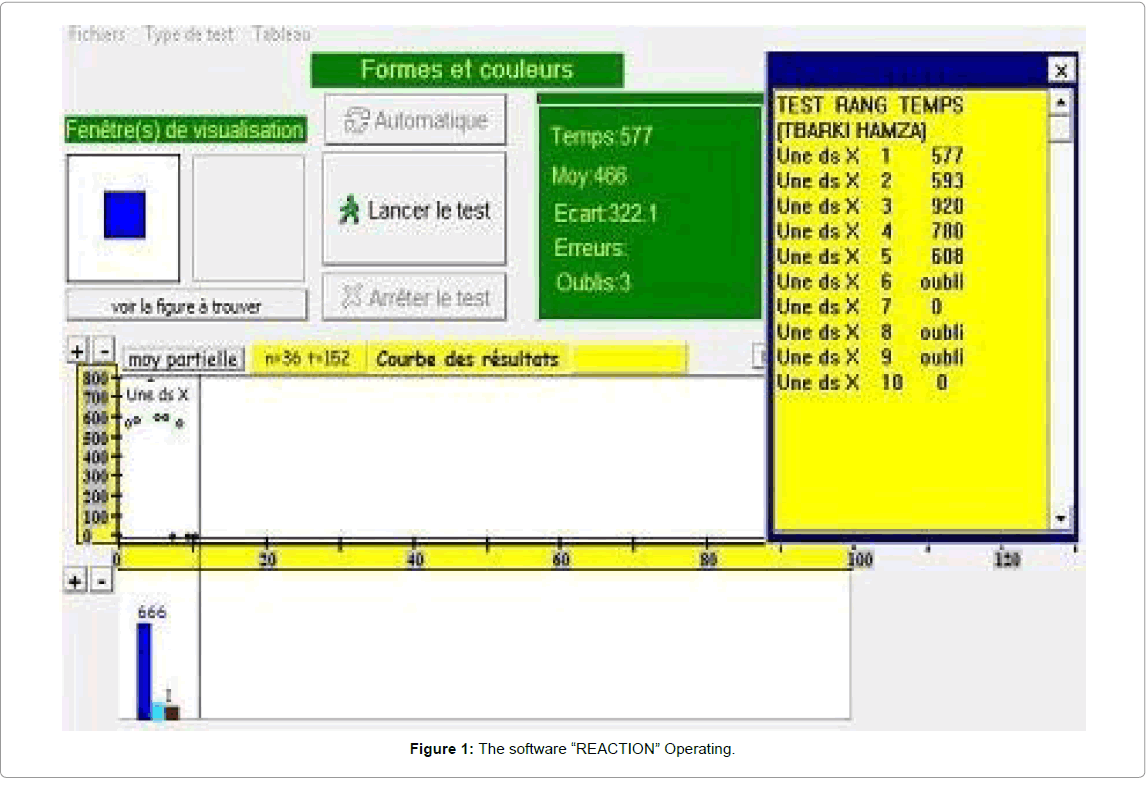Click the empty second visualization window
Screen dimensions: 1148x790
(x=248, y=217)
